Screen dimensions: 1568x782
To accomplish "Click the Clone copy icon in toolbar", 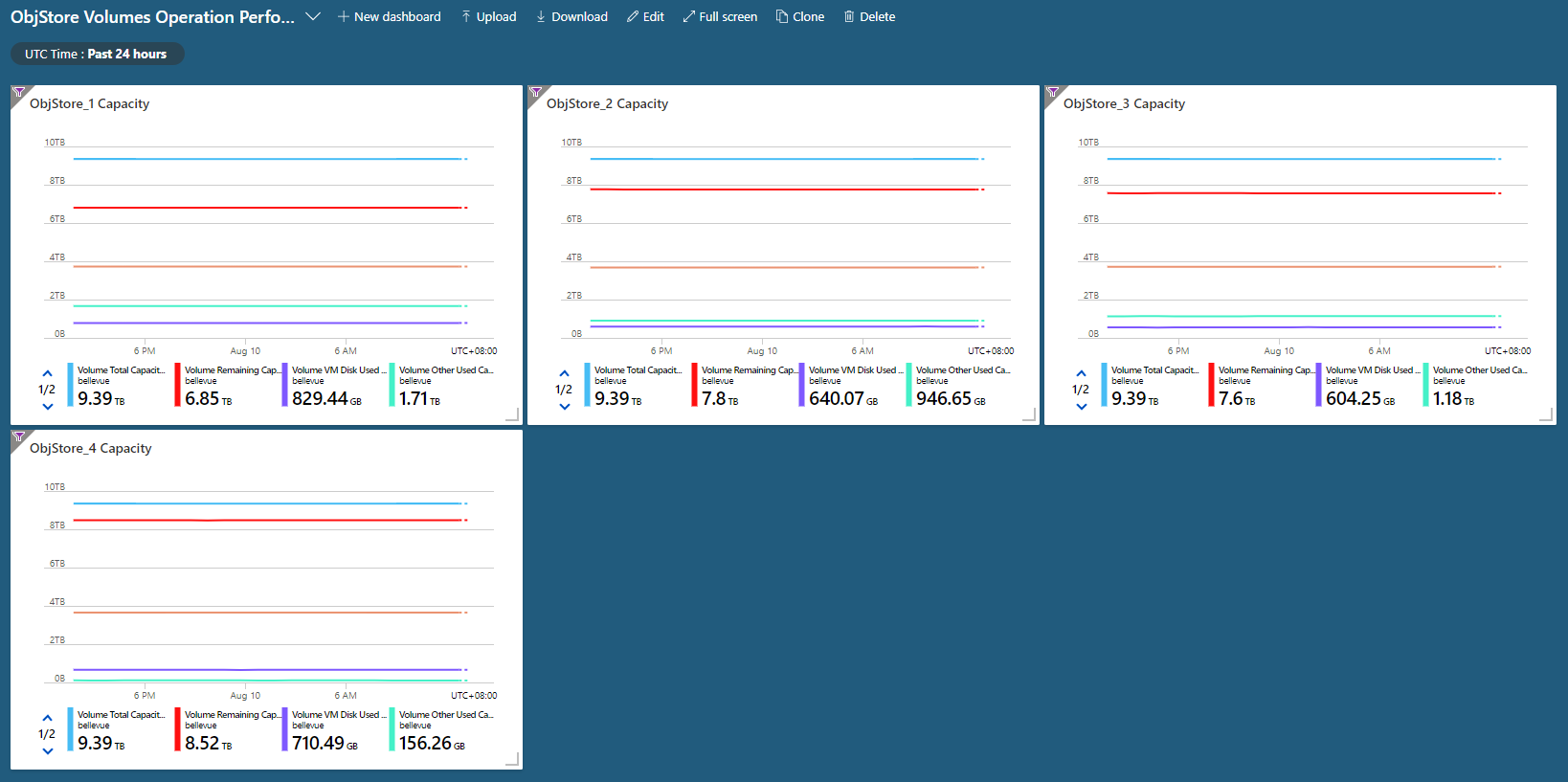I will (782, 16).
